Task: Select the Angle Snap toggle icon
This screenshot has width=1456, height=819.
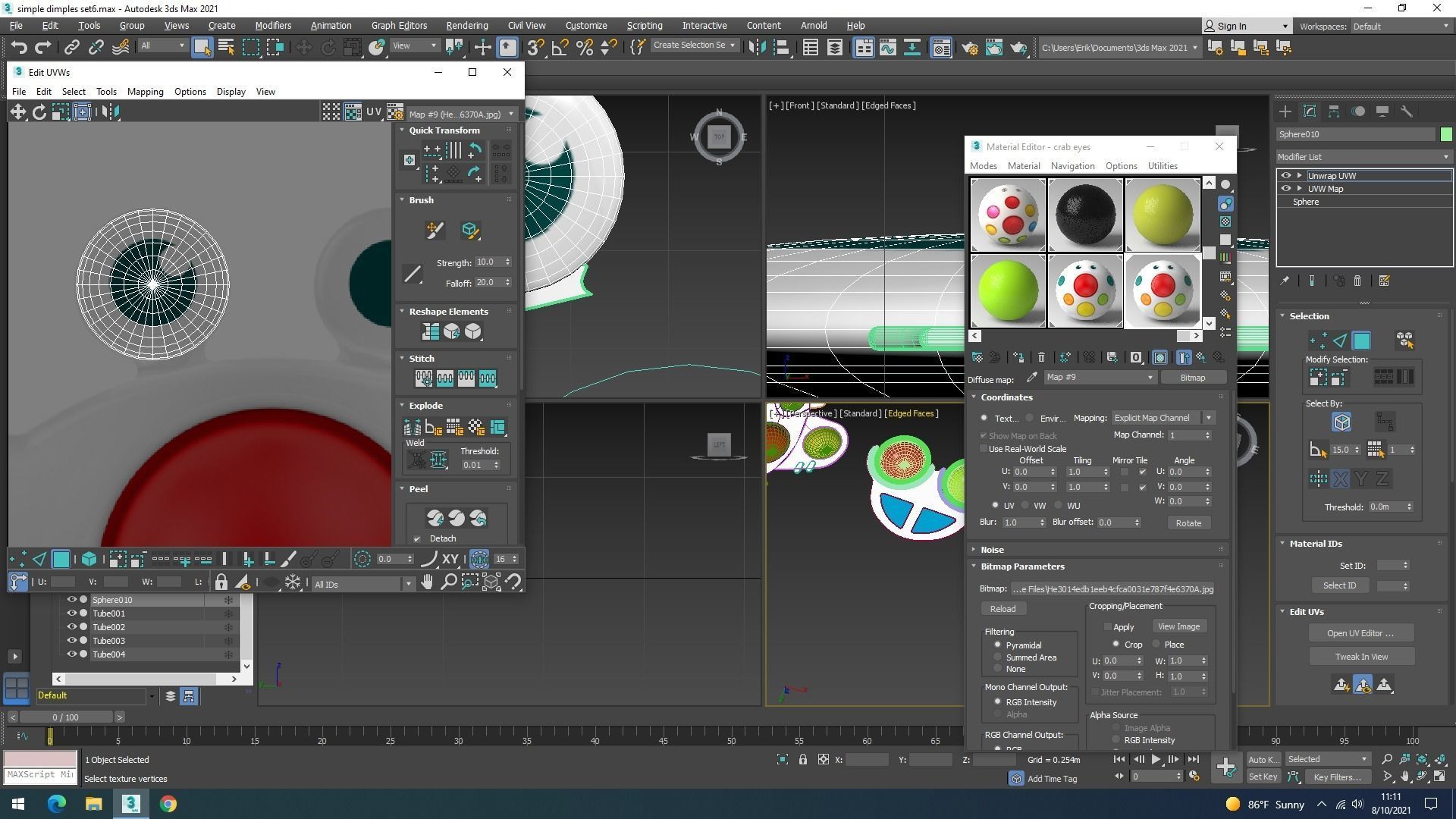Action: tap(560, 48)
